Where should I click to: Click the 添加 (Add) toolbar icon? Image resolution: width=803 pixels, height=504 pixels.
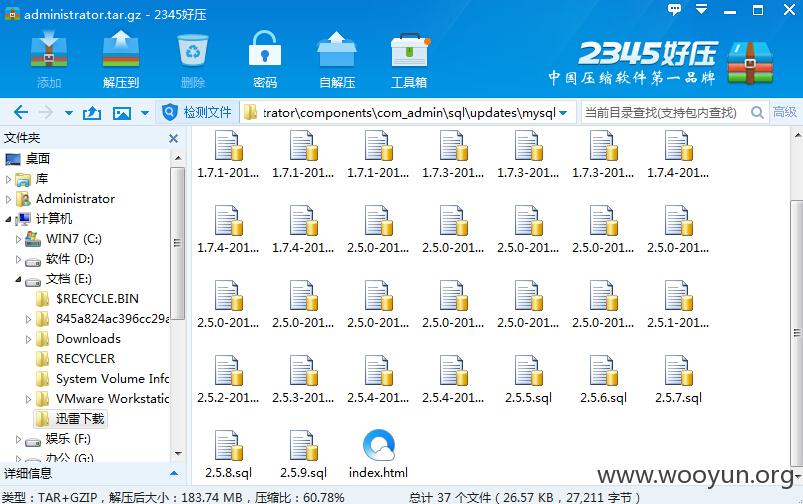pos(49,59)
